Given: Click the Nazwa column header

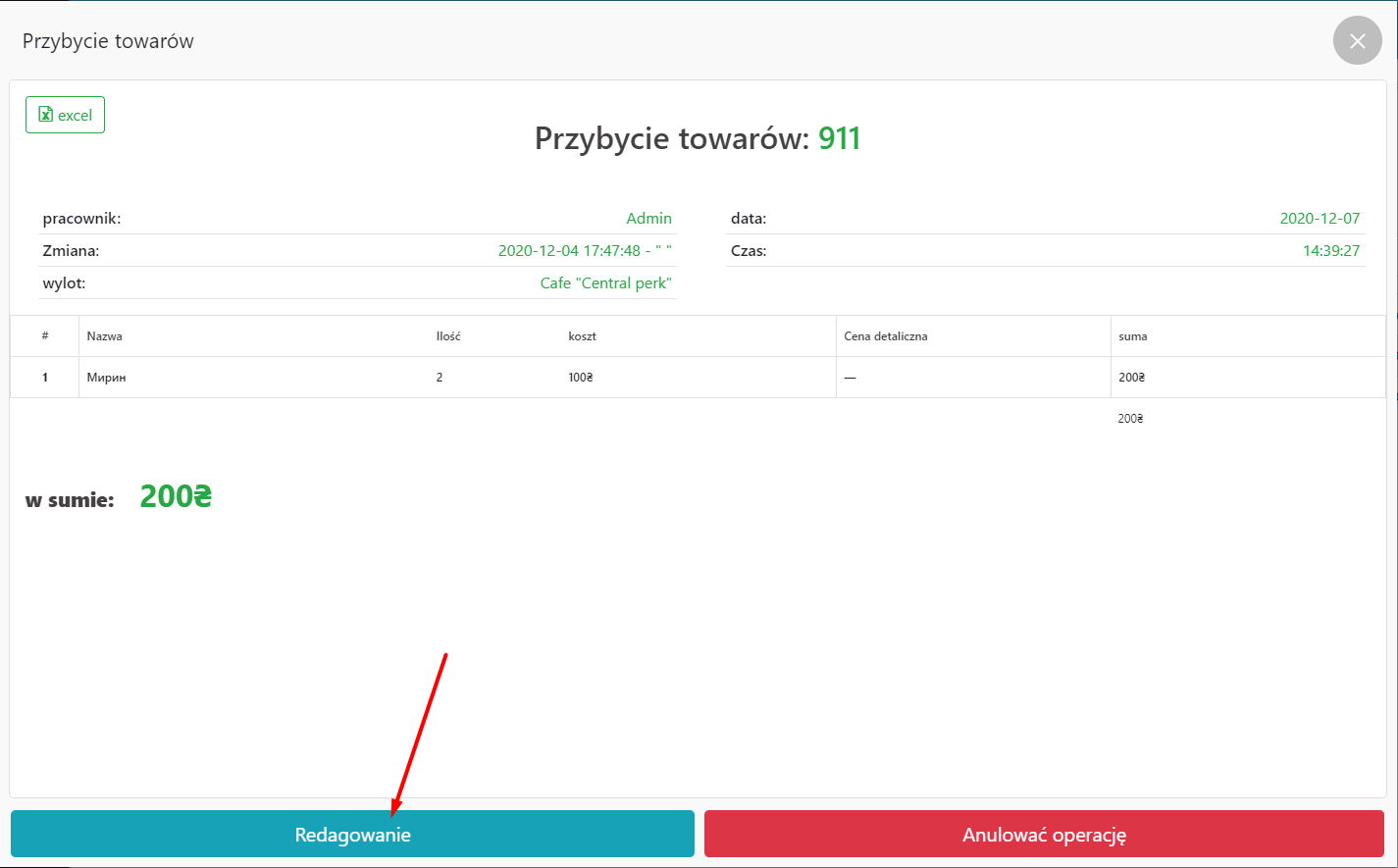Looking at the screenshot, I should point(105,336).
